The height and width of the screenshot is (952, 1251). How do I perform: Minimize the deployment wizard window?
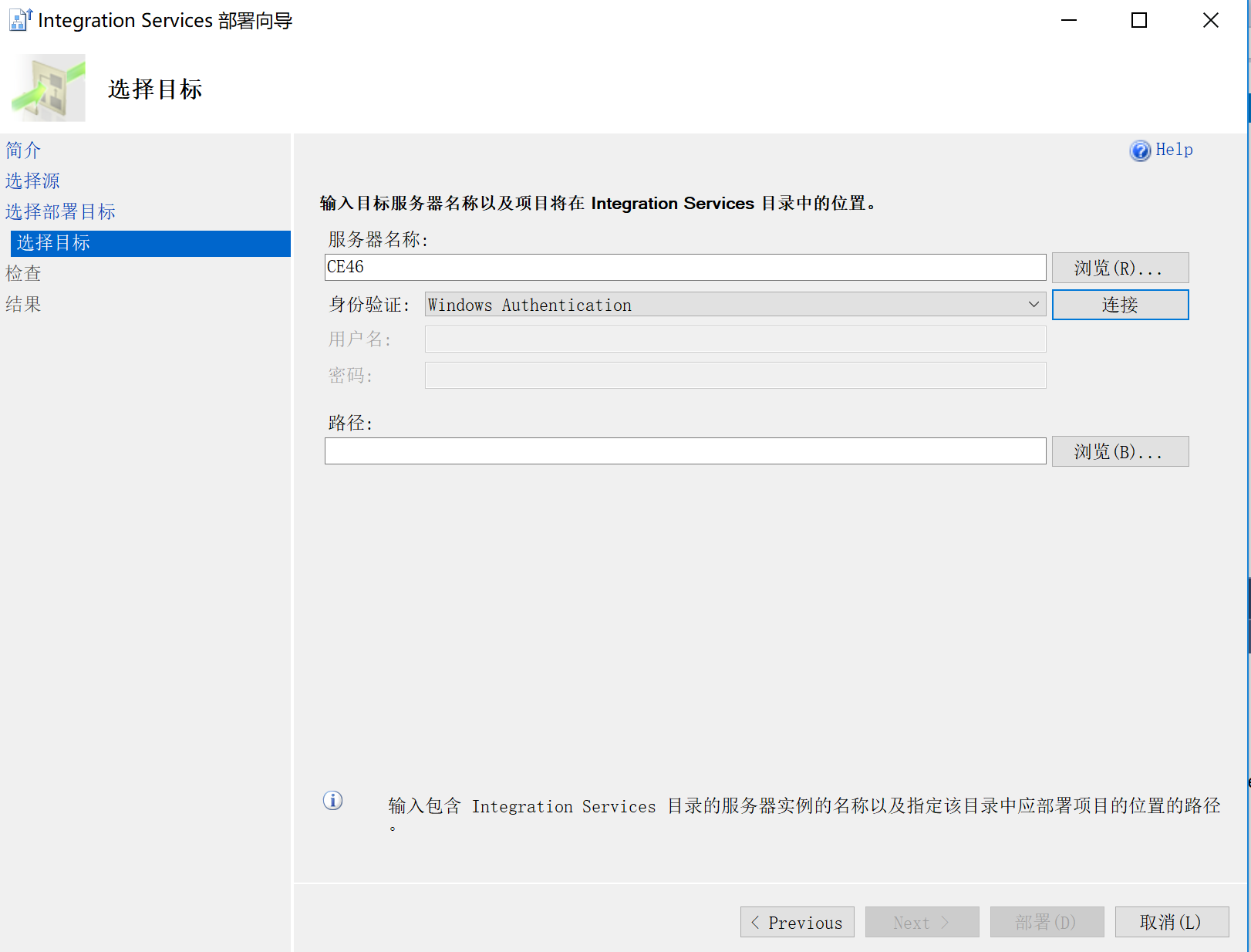click(x=1068, y=21)
